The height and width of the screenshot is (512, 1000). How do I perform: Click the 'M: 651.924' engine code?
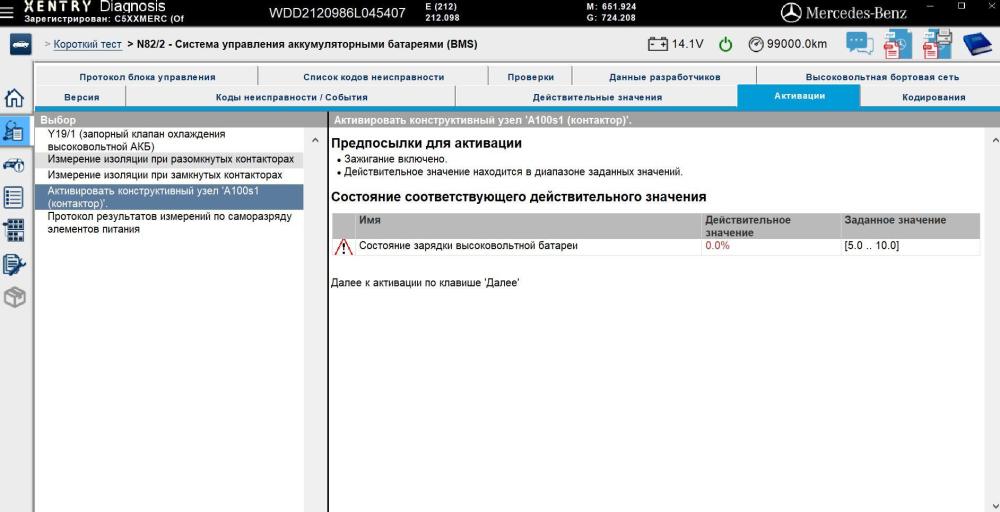click(x=610, y=6)
